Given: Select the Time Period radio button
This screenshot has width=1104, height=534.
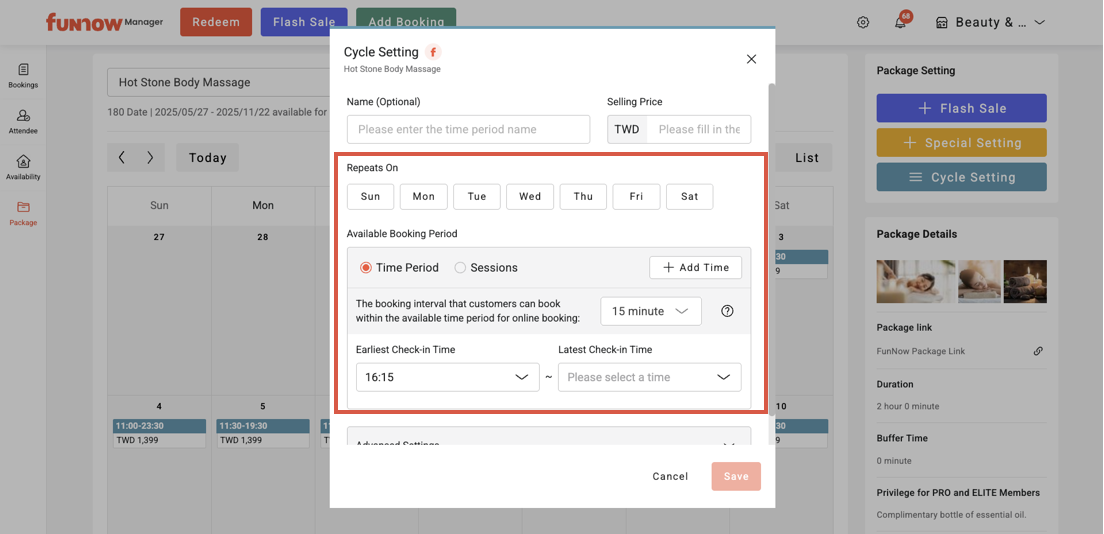Looking at the screenshot, I should click(x=366, y=268).
